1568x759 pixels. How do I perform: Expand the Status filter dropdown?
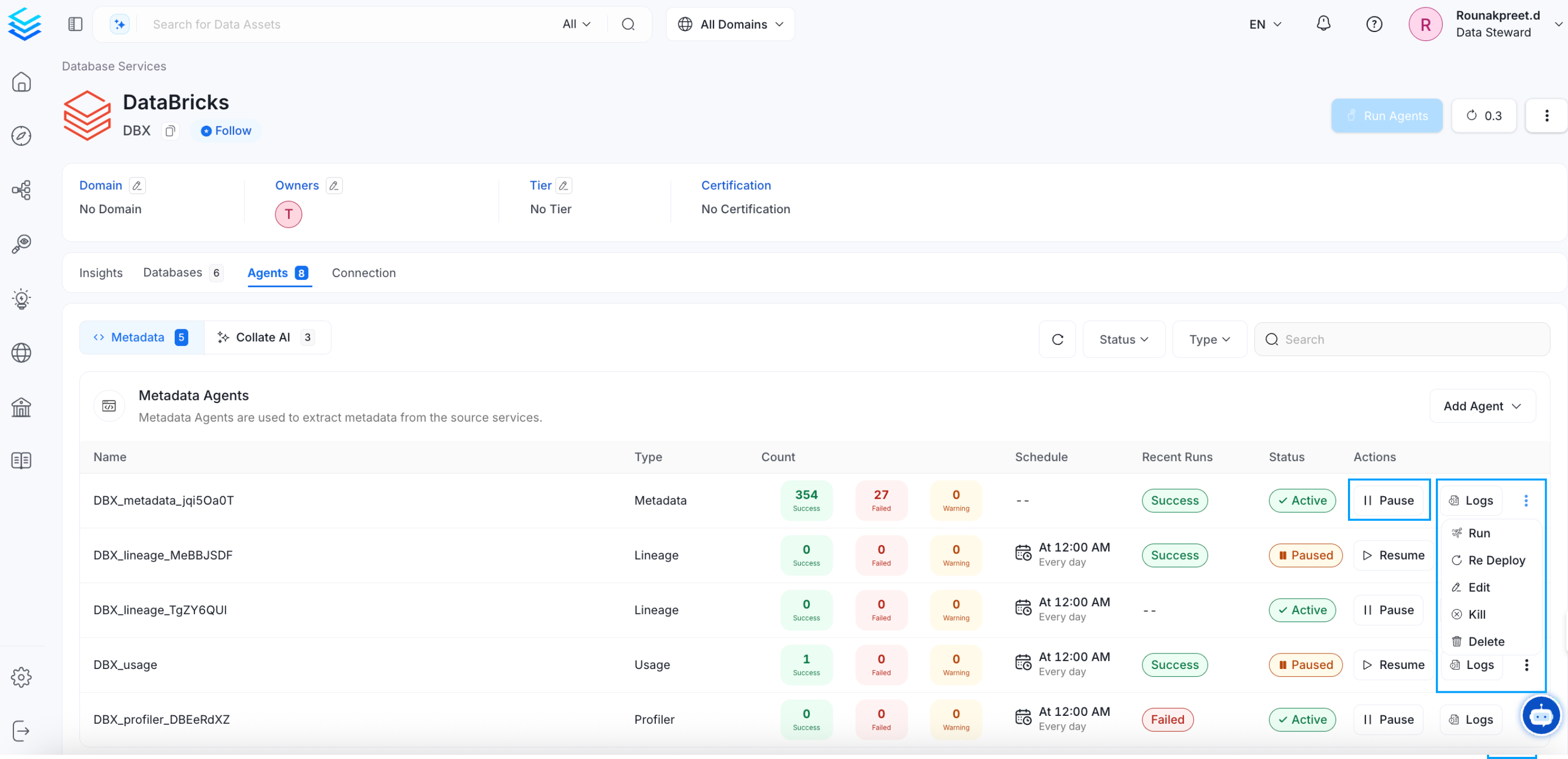(1123, 340)
